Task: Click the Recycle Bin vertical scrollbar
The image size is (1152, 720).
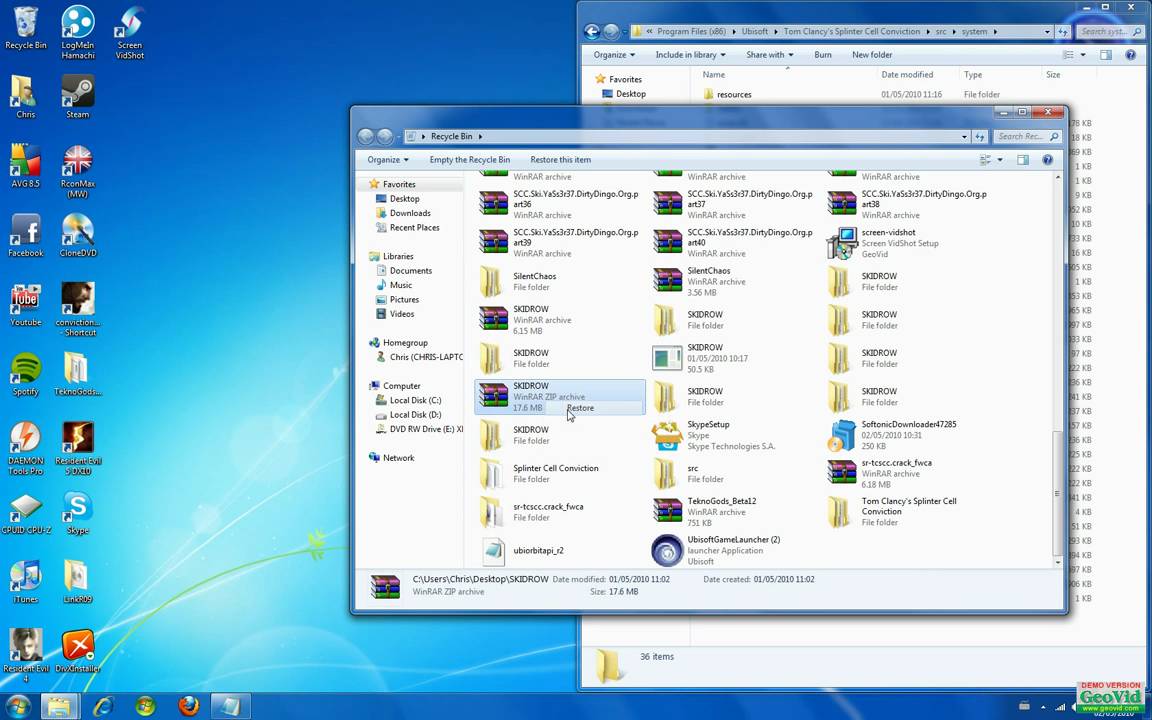Action: pos(1058,496)
